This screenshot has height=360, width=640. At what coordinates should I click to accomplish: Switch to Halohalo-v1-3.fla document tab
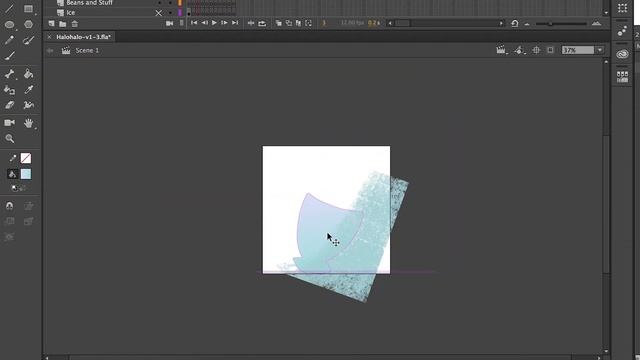(x=83, y=37)
